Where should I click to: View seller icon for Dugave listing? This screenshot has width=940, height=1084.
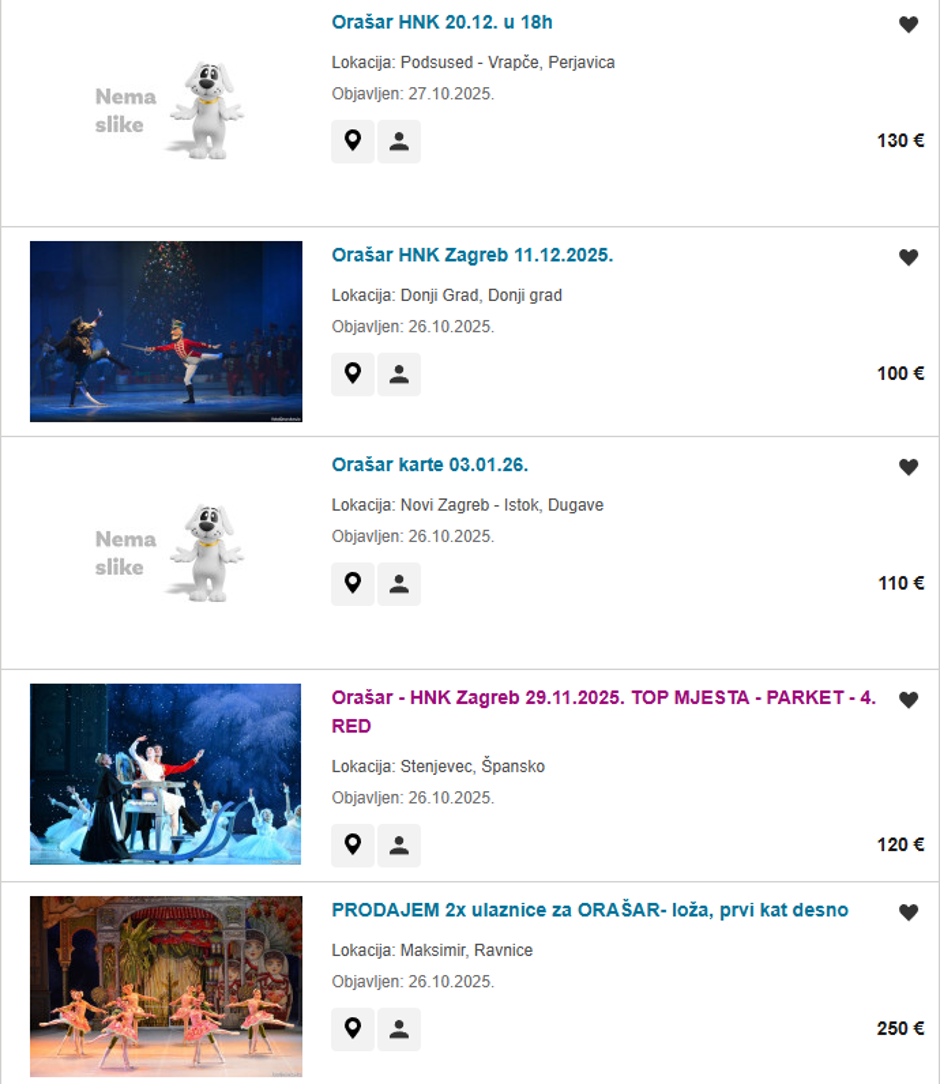(x=399, y=583)
